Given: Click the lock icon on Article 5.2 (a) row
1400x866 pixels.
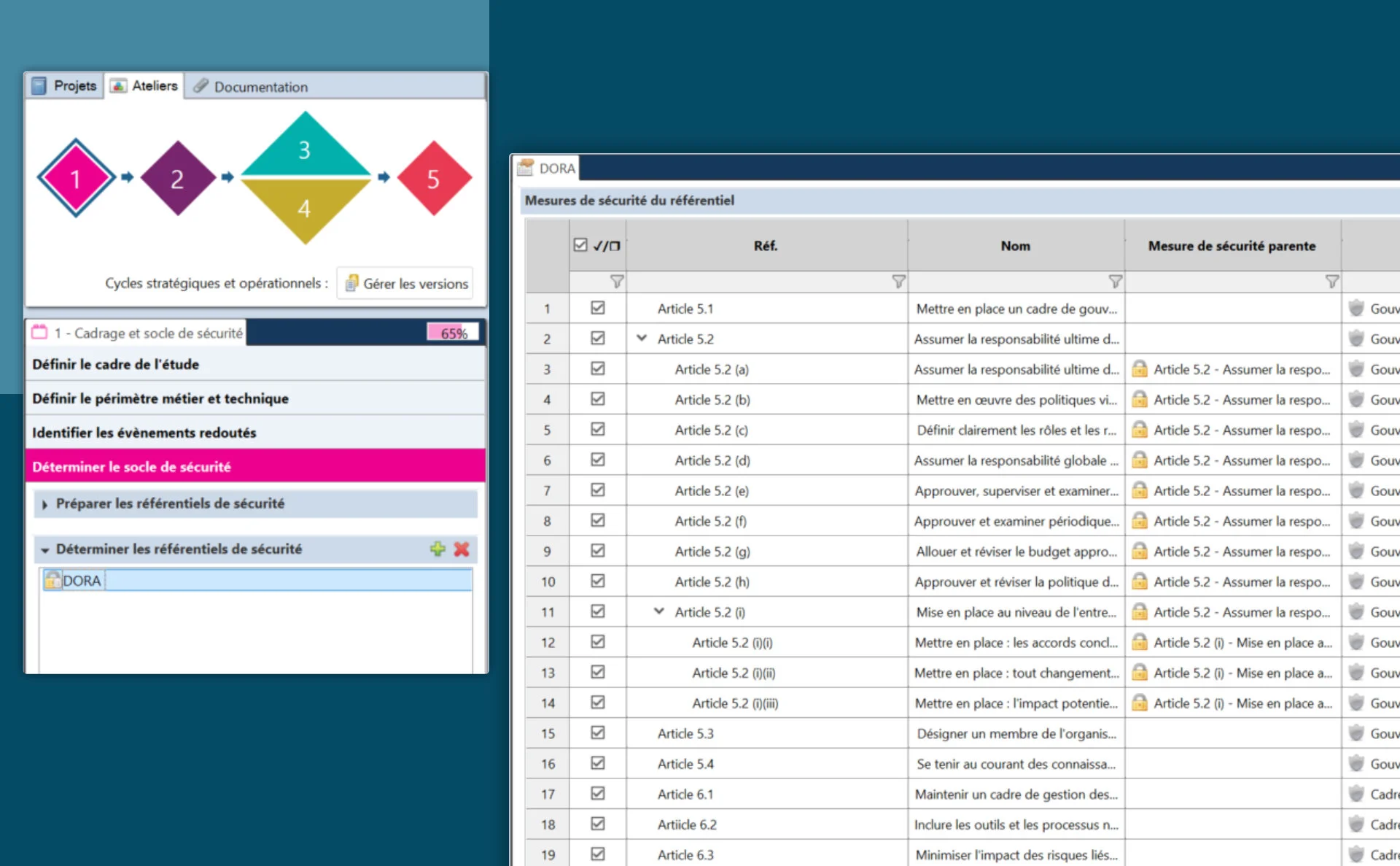Looking at the screenshot, I should pyautogui.click(x=1139, y=369).
